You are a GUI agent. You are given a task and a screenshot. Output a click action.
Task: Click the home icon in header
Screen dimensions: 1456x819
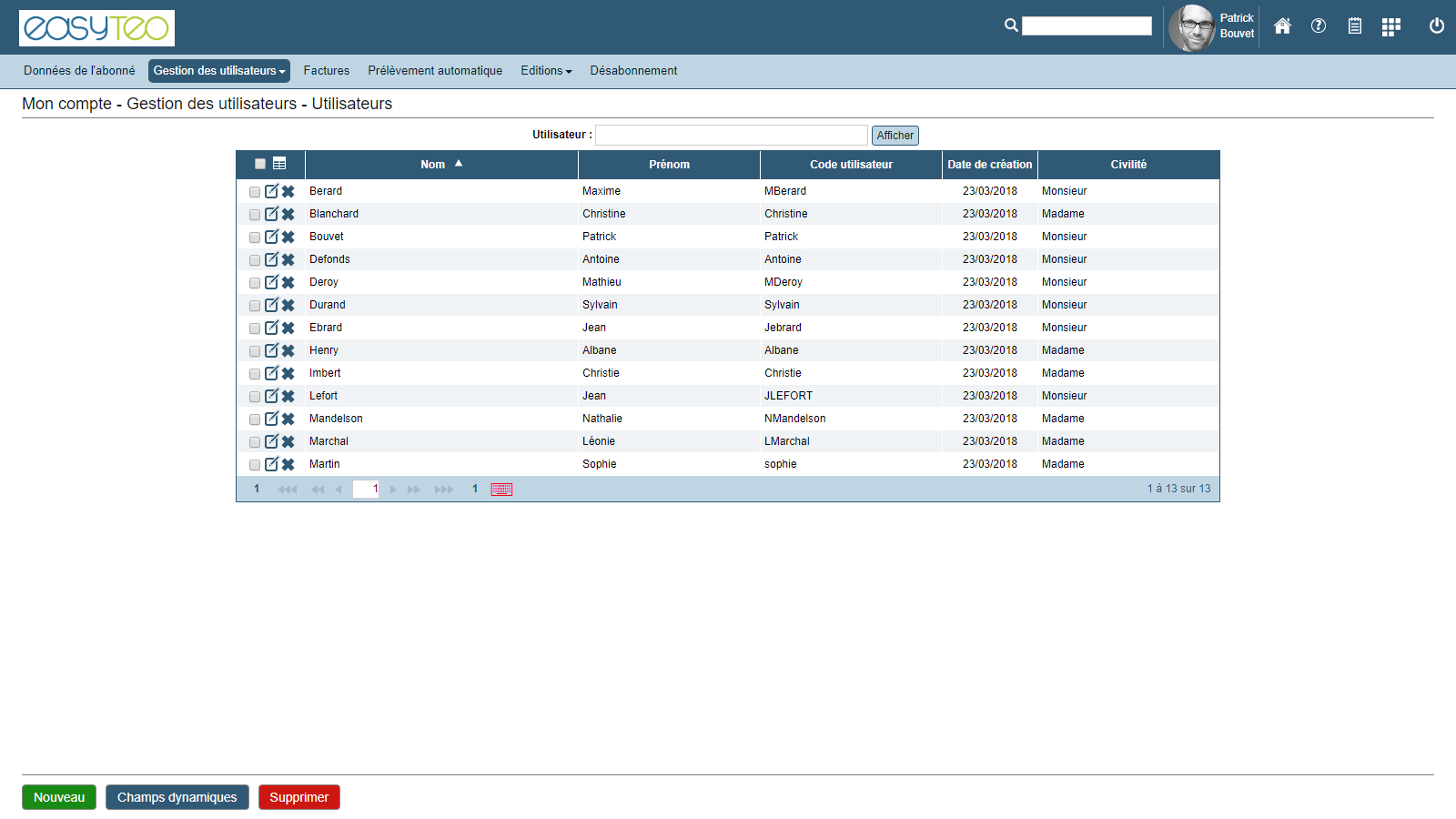click(1282, 26)
